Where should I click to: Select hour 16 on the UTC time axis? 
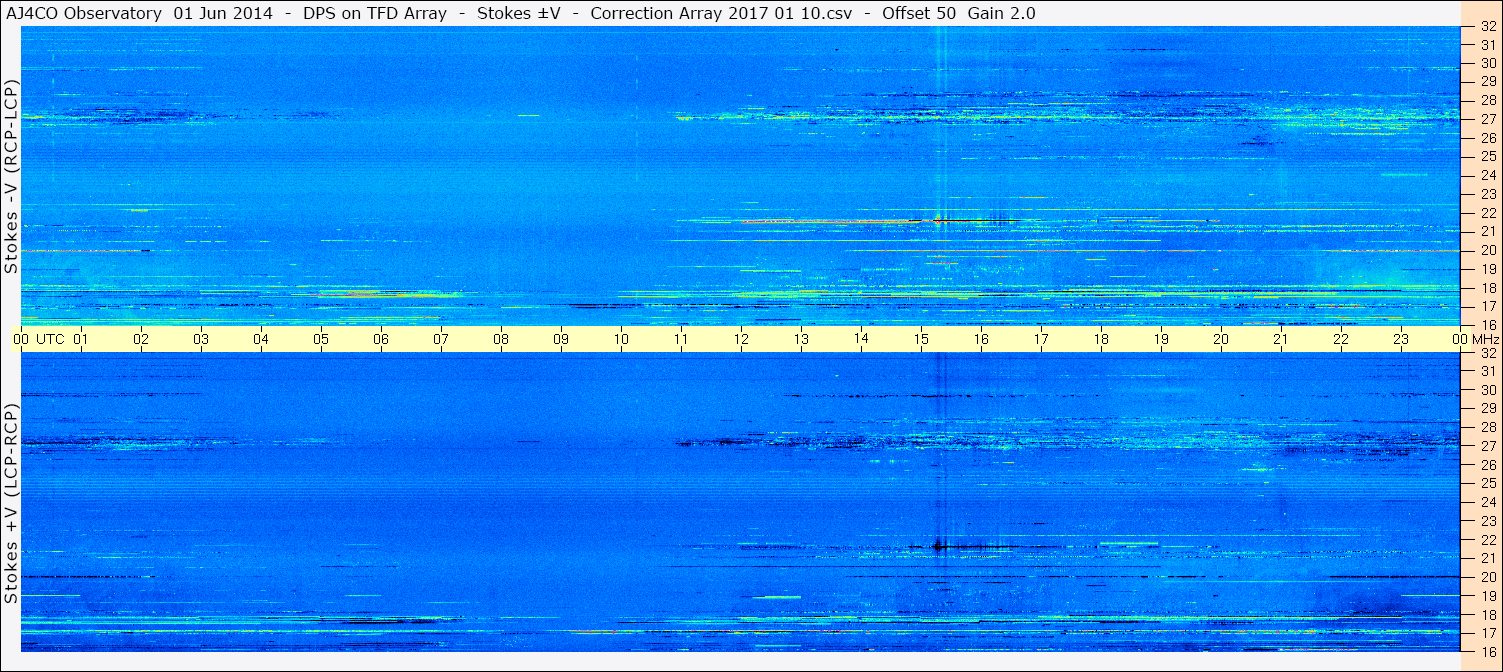pos(981,339)
